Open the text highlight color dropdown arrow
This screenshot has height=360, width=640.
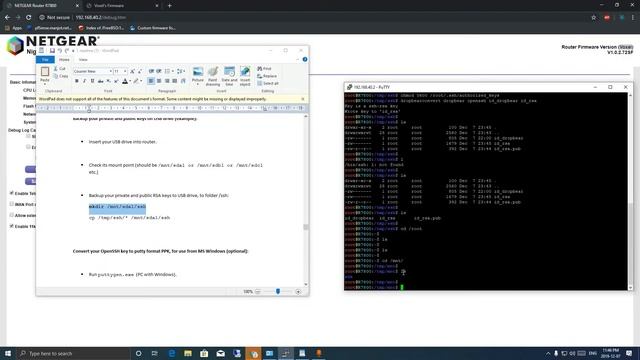(141, 81)
